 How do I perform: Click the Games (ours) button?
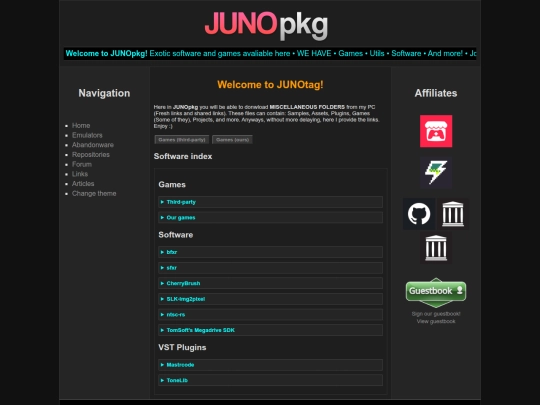pyautogui.click(x=232, y=140)
